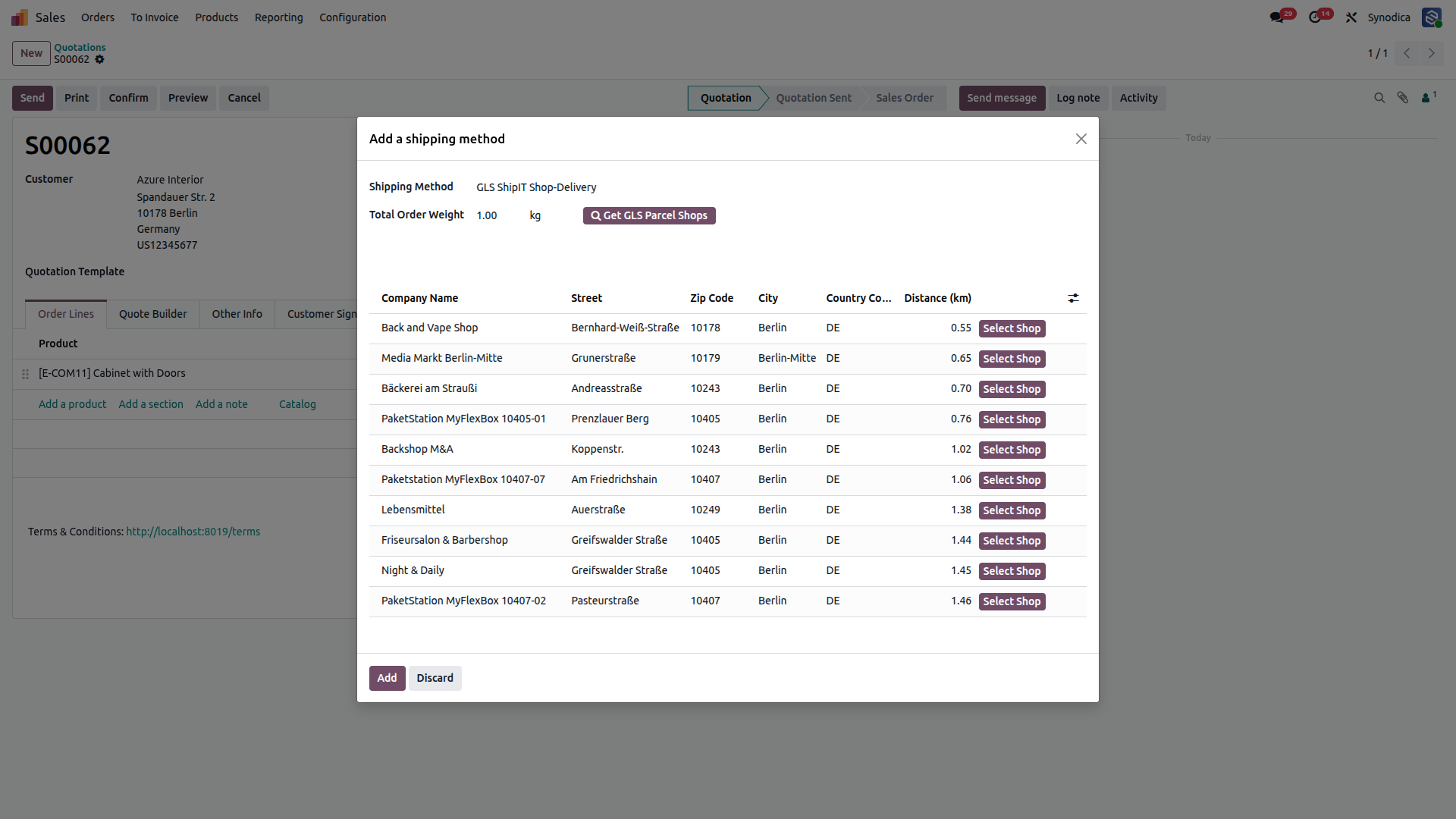Click Get GLS Parcel Shops button
Screen dimensions: 1456x819
click(649, 215)
